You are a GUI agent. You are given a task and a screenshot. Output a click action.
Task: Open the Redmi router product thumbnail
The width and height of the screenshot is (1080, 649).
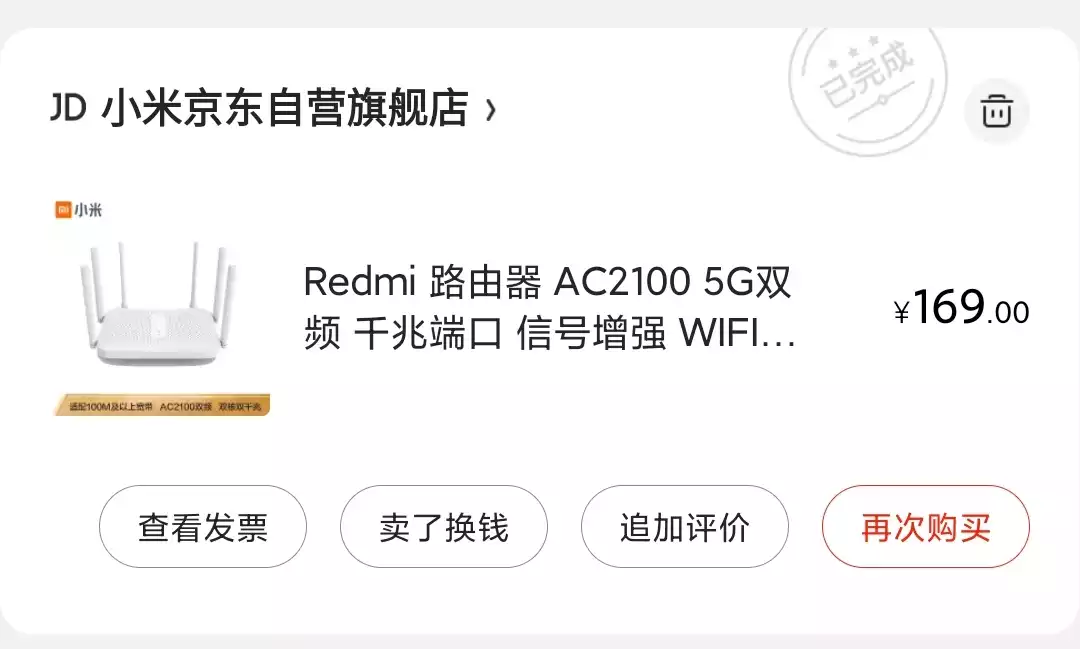coord(161,307)
